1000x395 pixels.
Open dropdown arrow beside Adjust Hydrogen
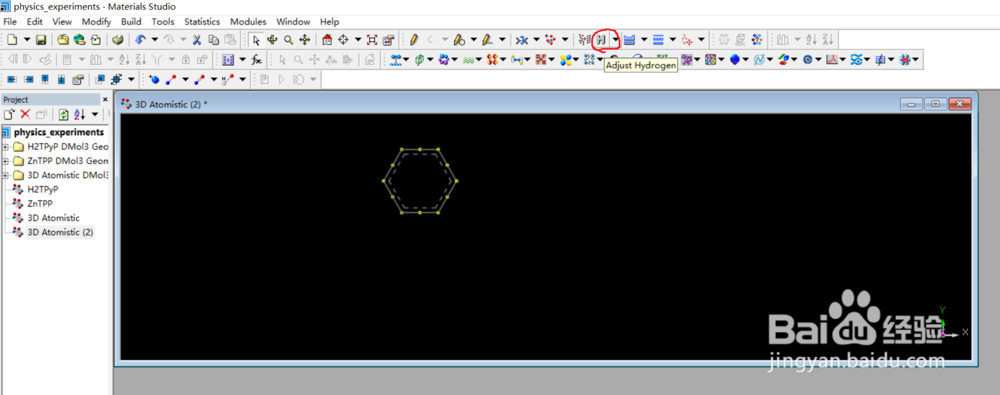[615, 40]
